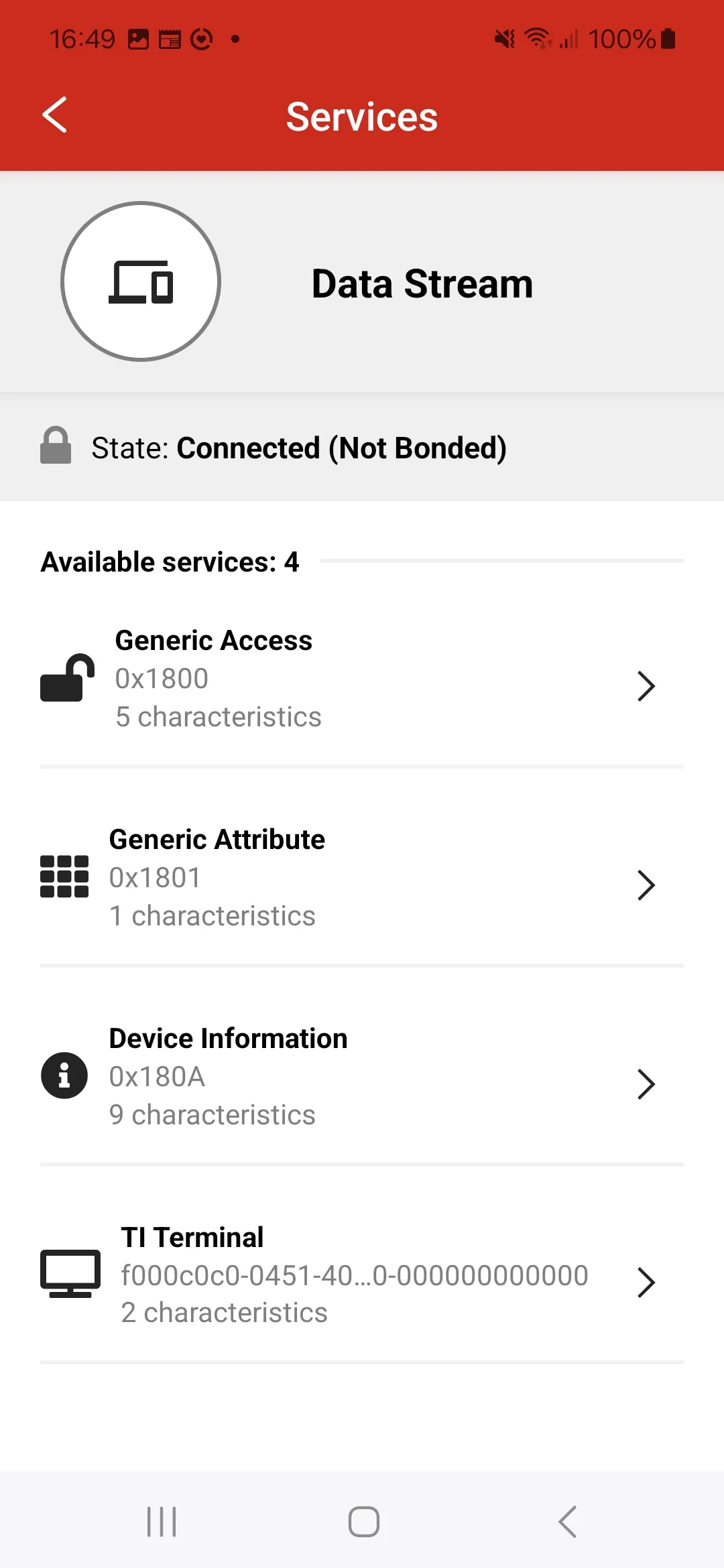Tap the Generic Access unlocked padlock icon
Viewport: 724px width, 1568px height.
point(66,678)
